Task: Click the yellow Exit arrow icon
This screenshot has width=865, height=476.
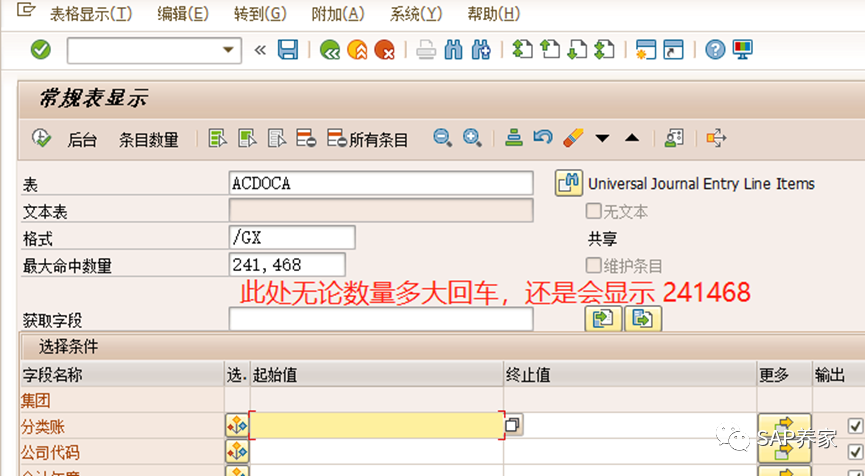Action: coord(357,50)
